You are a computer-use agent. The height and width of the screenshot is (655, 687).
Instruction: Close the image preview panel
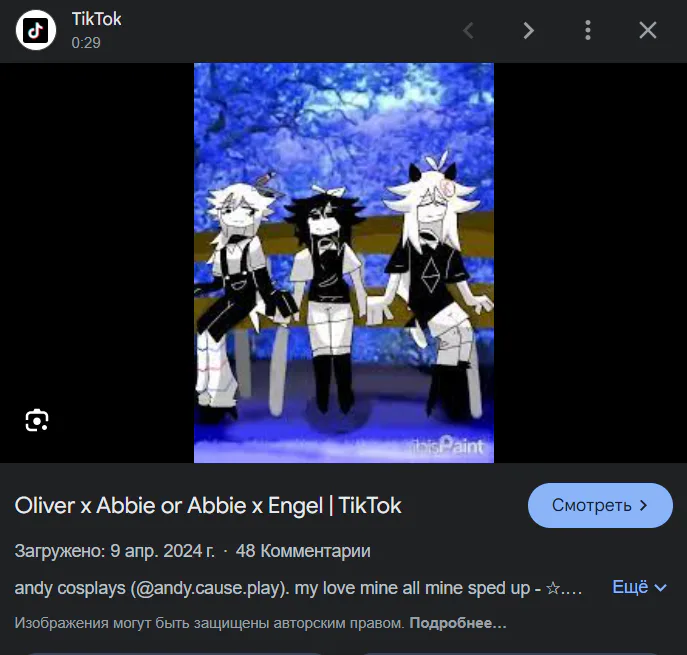(648, 31)
